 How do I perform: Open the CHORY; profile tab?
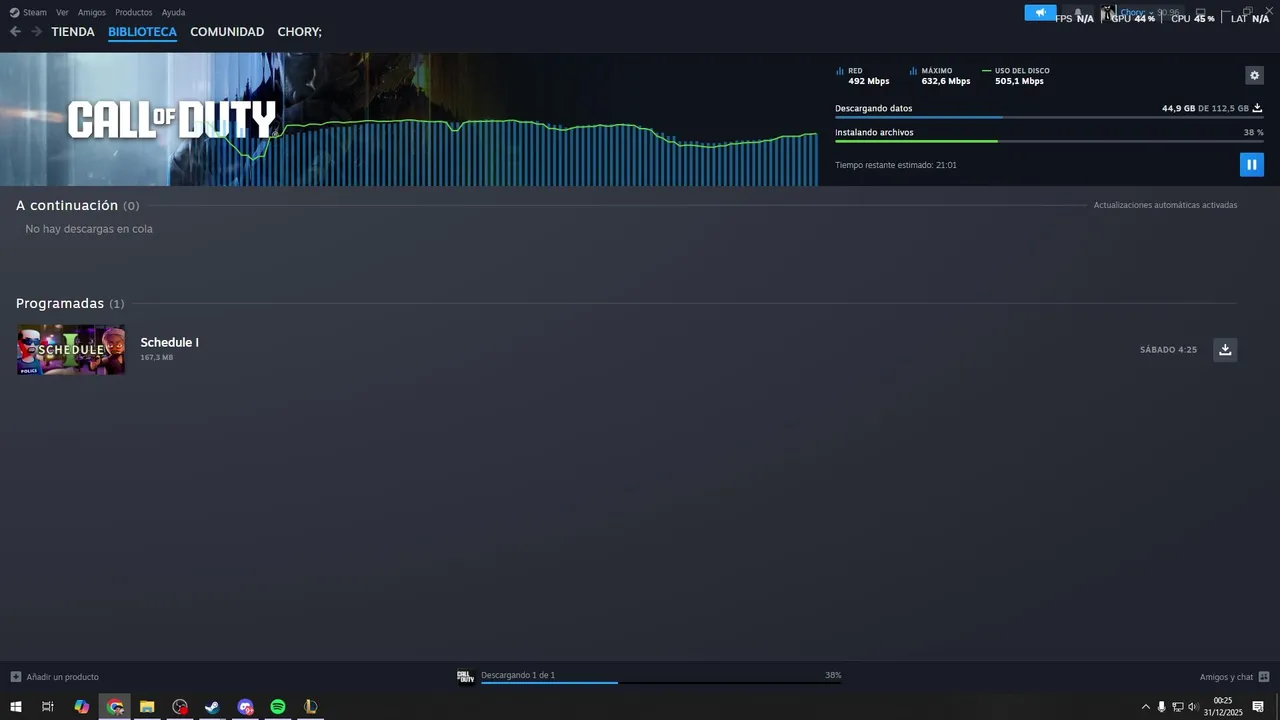300,32
